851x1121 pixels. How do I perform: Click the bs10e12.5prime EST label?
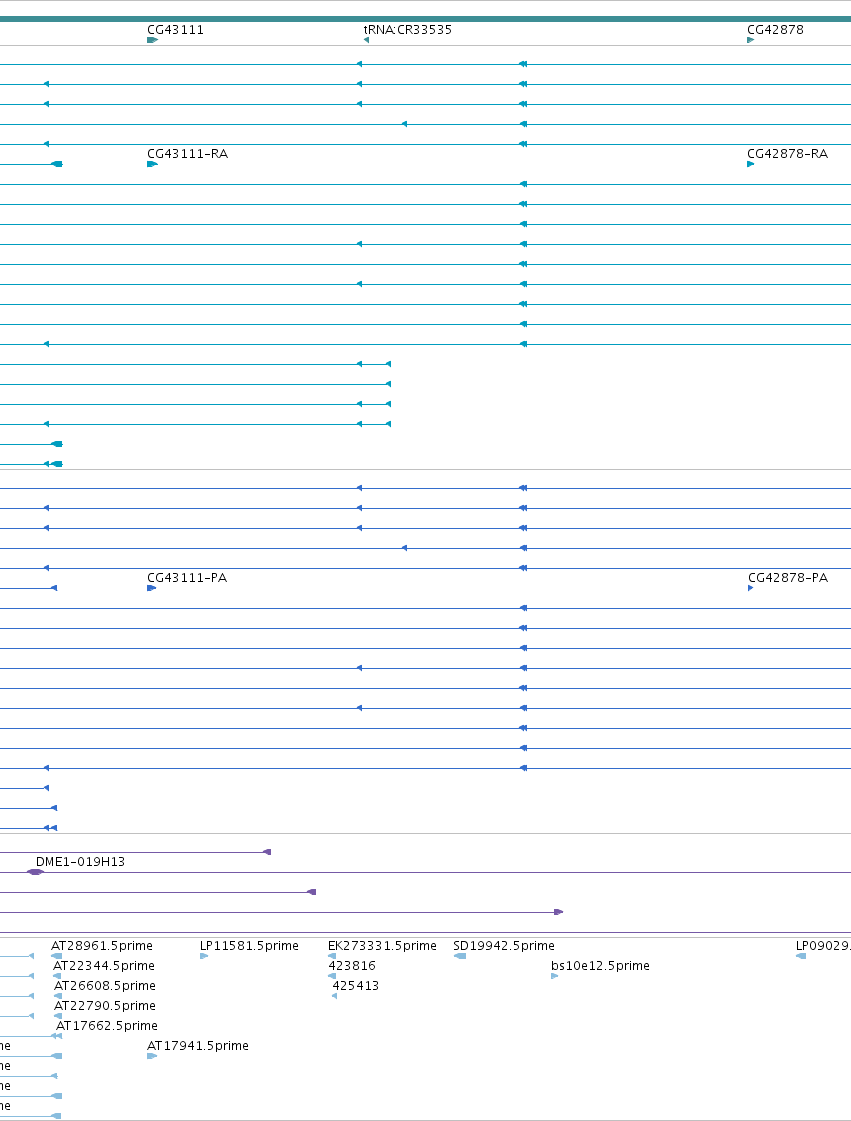600,966
